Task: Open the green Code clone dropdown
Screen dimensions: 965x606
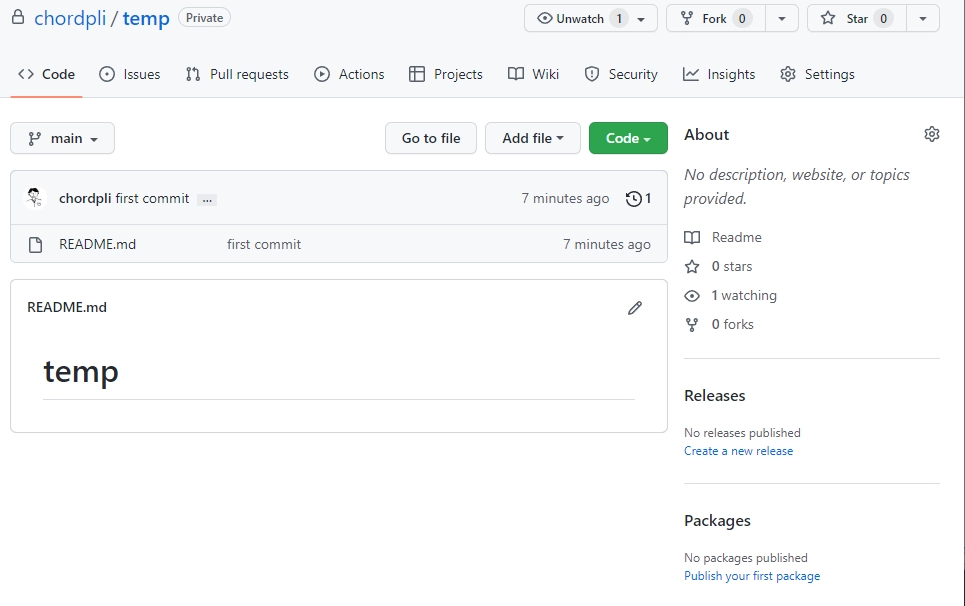Action: (628, 138)
